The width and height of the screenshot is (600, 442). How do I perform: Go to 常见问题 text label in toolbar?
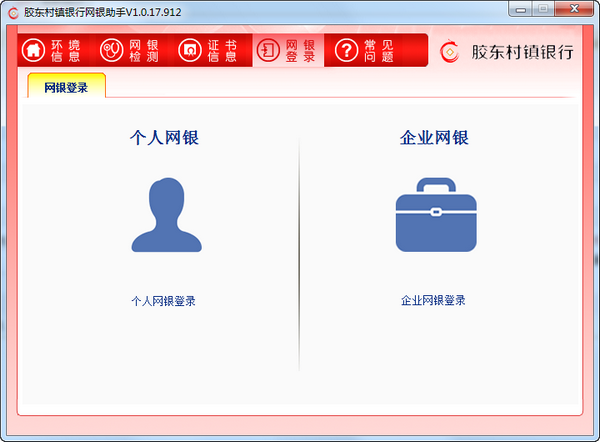tap(378, 50)
